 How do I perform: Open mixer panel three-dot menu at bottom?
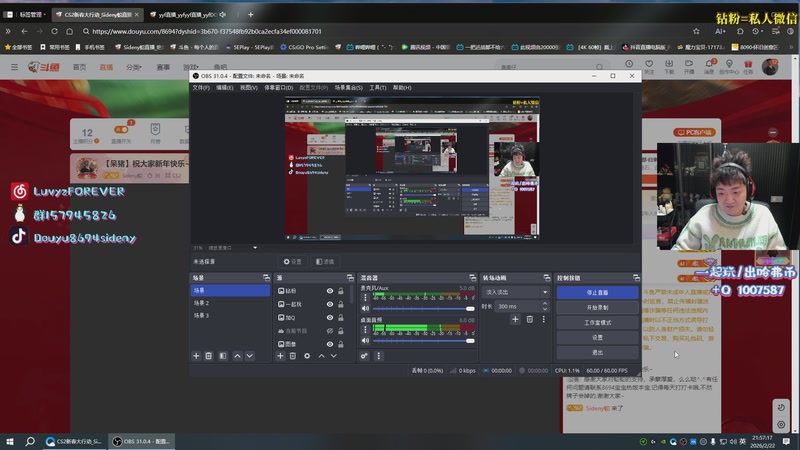click(x=379, y=356)
